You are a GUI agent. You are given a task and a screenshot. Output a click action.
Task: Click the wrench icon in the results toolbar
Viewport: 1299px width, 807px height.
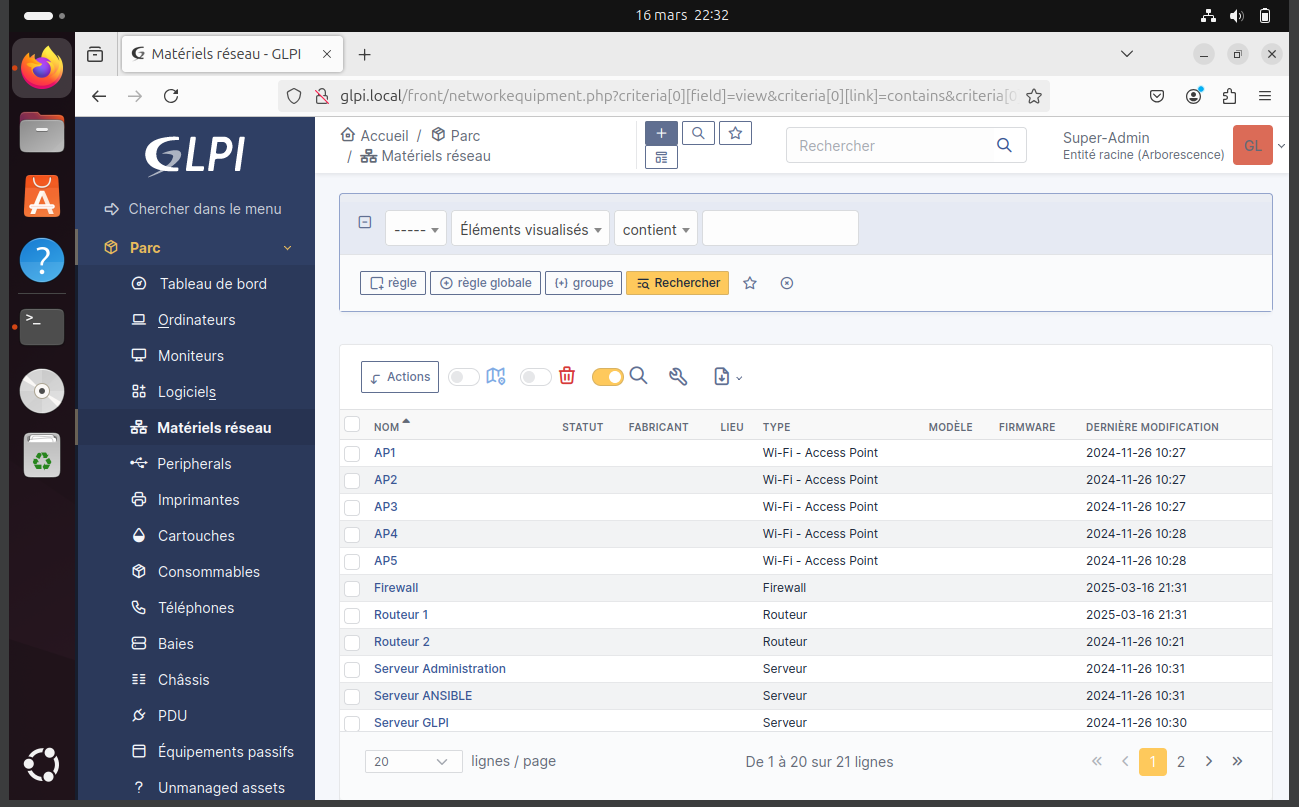pos(678,376)
